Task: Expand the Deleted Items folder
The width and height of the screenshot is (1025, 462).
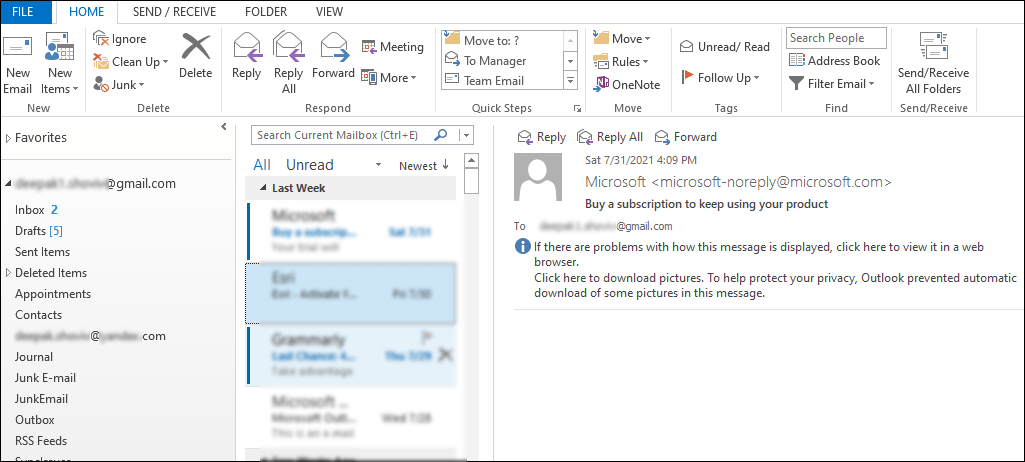Action: 8,272
